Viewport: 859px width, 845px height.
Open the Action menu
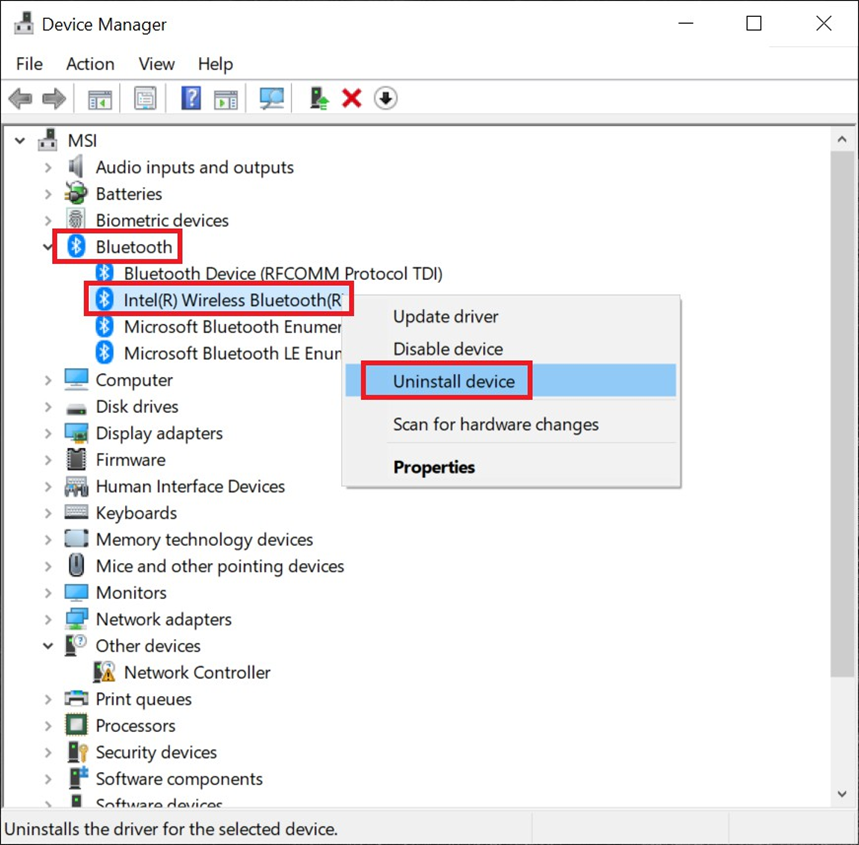coord(90,64)
